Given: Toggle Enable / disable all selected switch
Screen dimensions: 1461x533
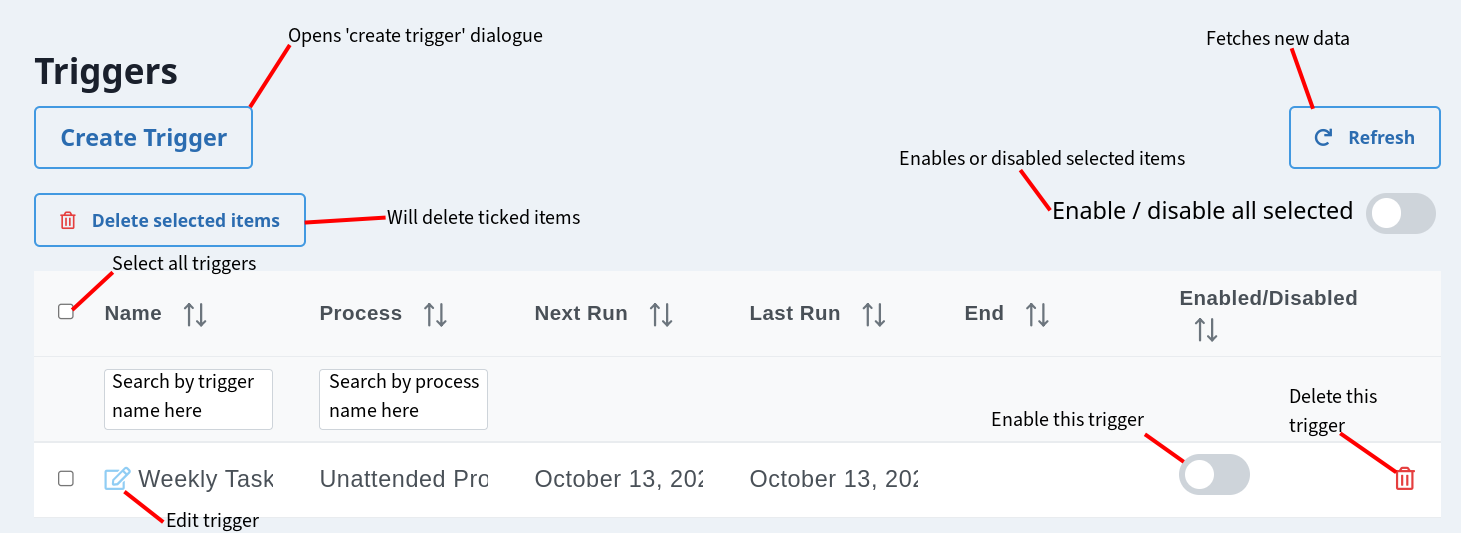Looking at the screenshot, I should tap(1400, 214).
